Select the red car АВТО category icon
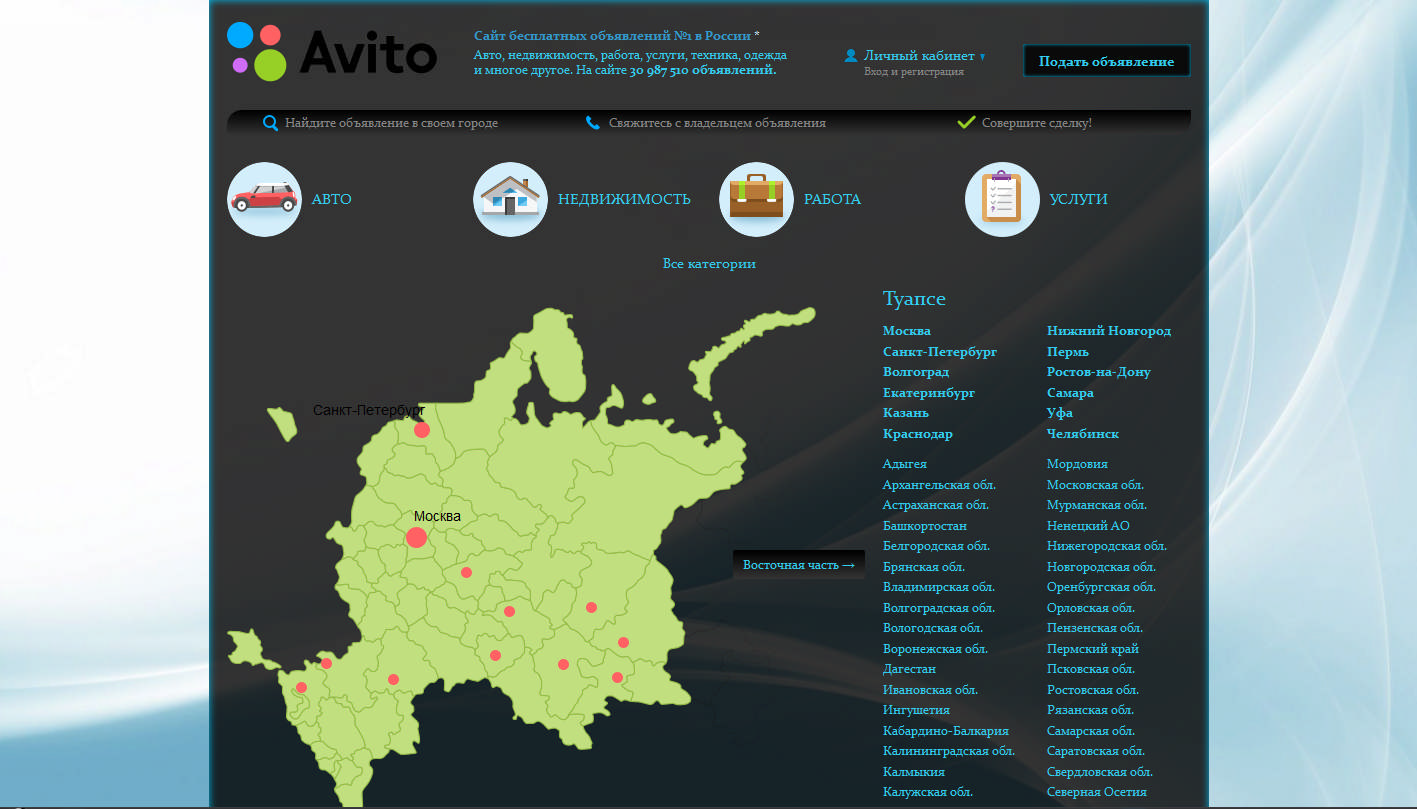The image size is (1417, 809). [x=263, y=199]
